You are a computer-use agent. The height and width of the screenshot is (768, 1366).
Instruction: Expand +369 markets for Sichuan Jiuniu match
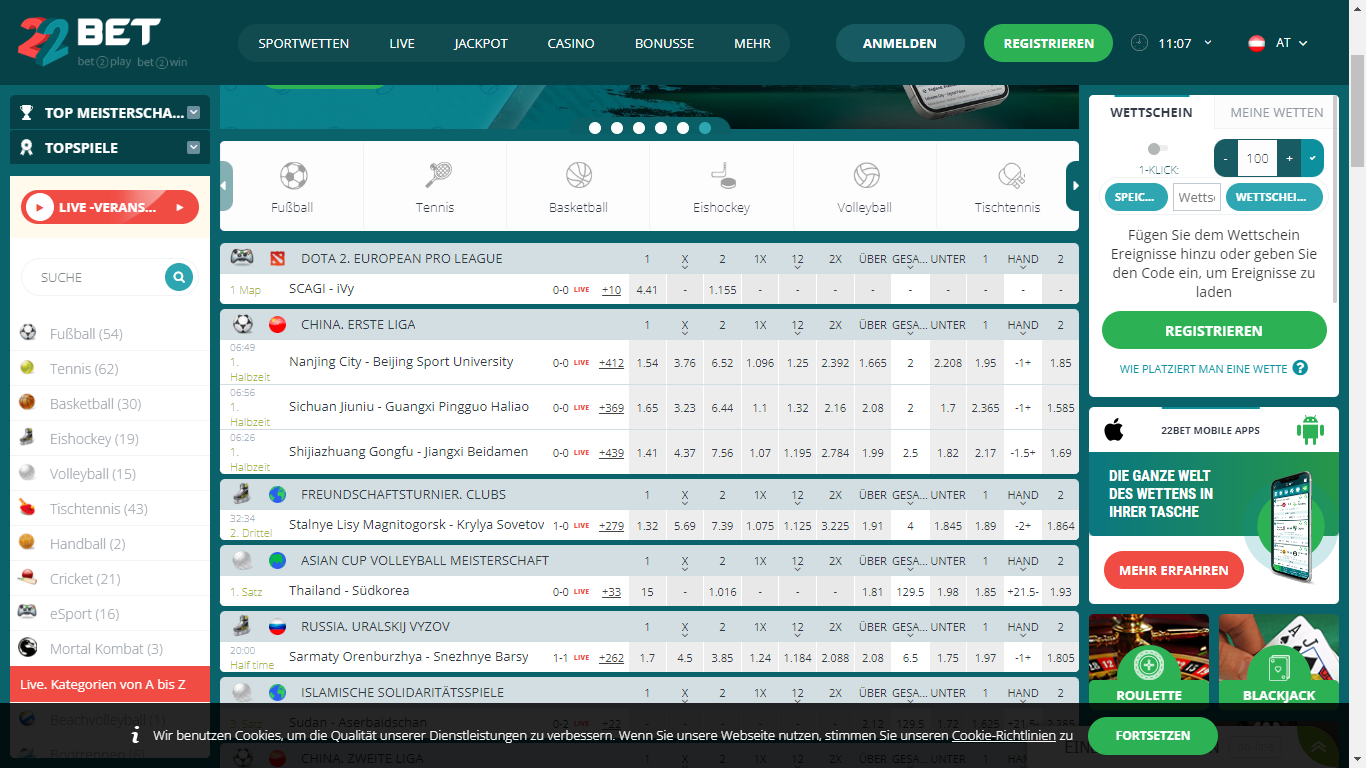(x=611, y=408)
